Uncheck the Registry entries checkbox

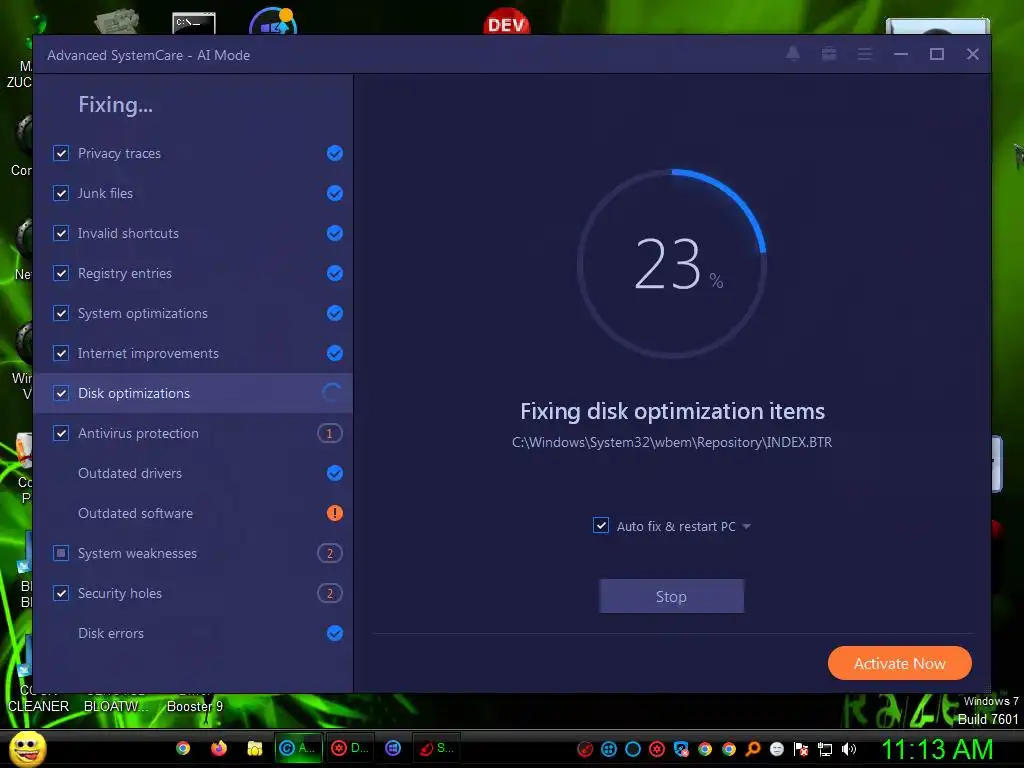pos(61,273)
